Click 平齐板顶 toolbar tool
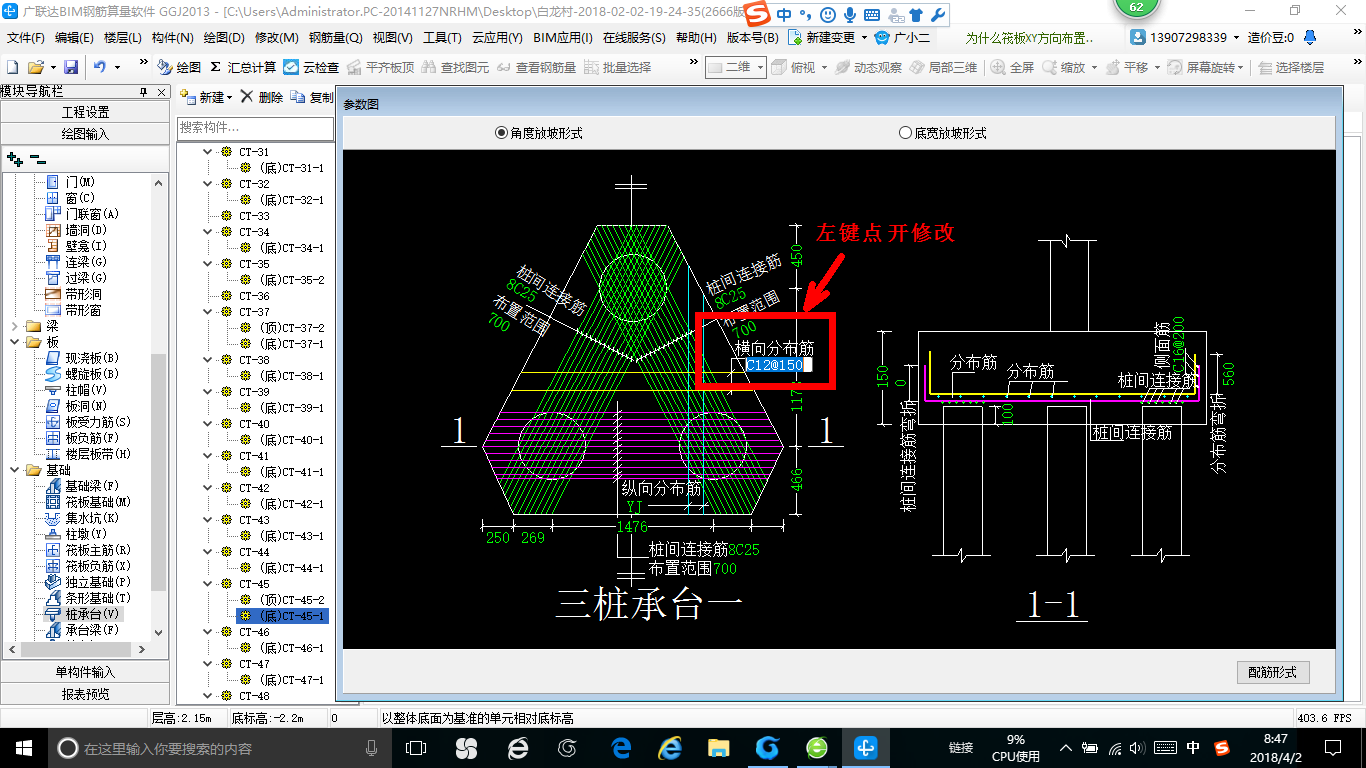Viewport: 1366px width, 768px height. tap(380, 68)
